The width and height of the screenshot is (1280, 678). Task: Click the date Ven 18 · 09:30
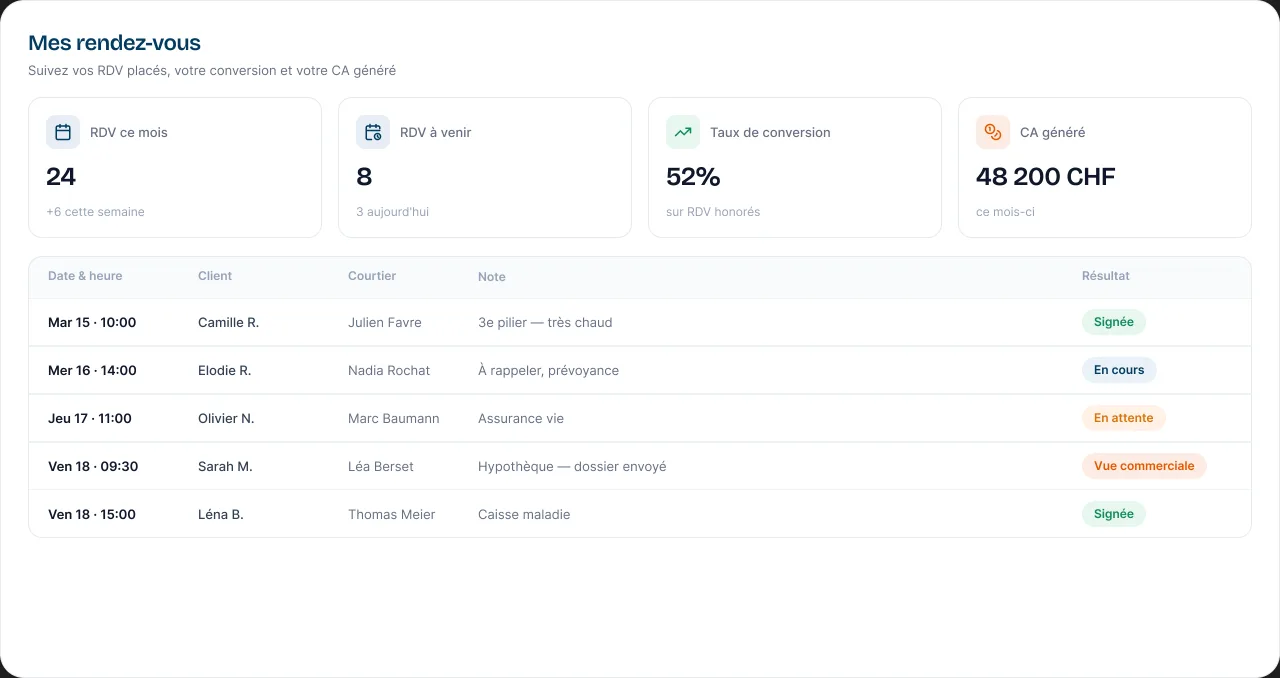click(x=93, y=467)
